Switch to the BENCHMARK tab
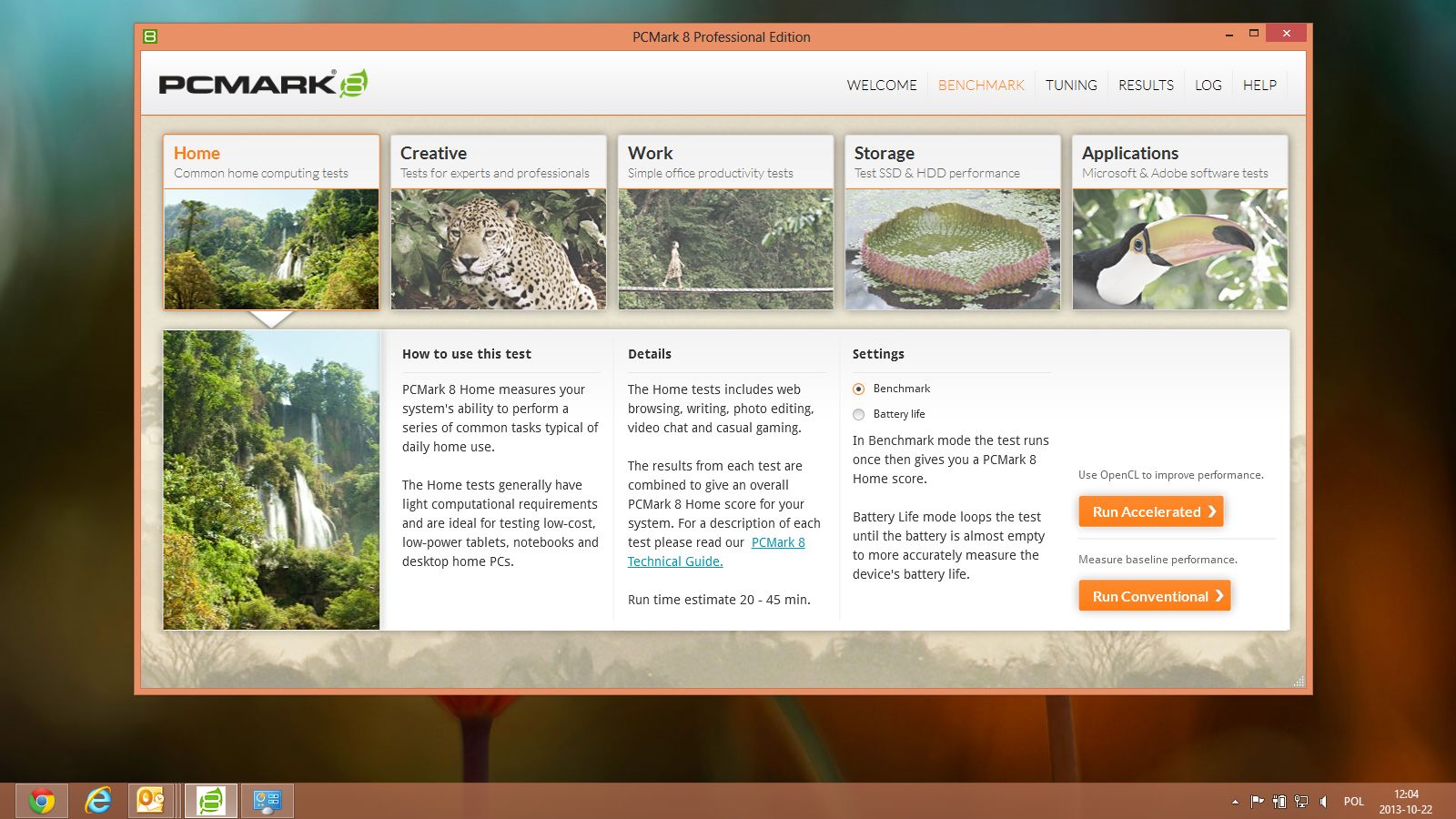 pyautogui.click(x=981, y=85)
